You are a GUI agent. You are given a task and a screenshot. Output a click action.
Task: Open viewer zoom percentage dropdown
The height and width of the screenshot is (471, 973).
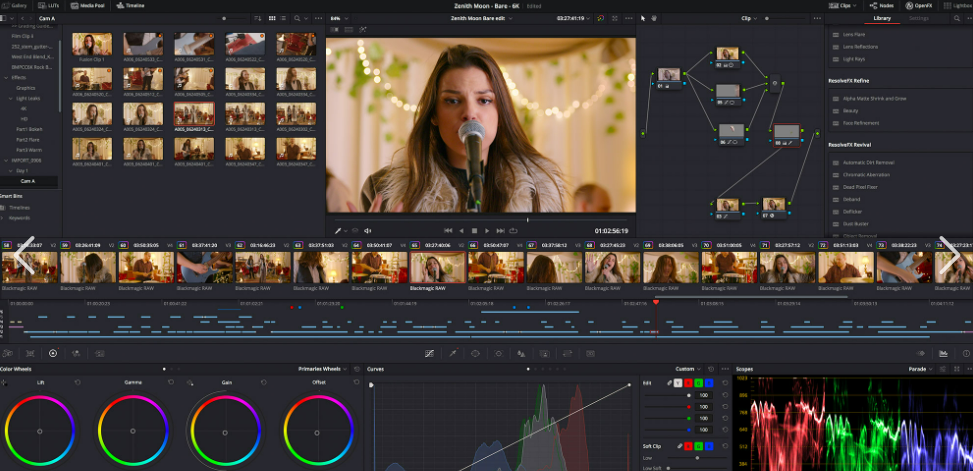[x=338, y=19]
